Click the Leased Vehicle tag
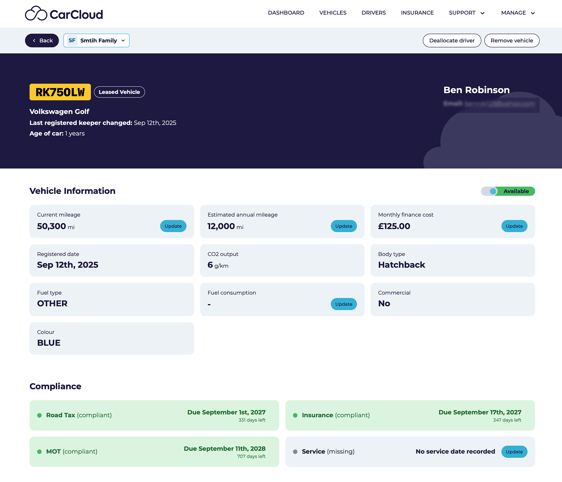 119,92
